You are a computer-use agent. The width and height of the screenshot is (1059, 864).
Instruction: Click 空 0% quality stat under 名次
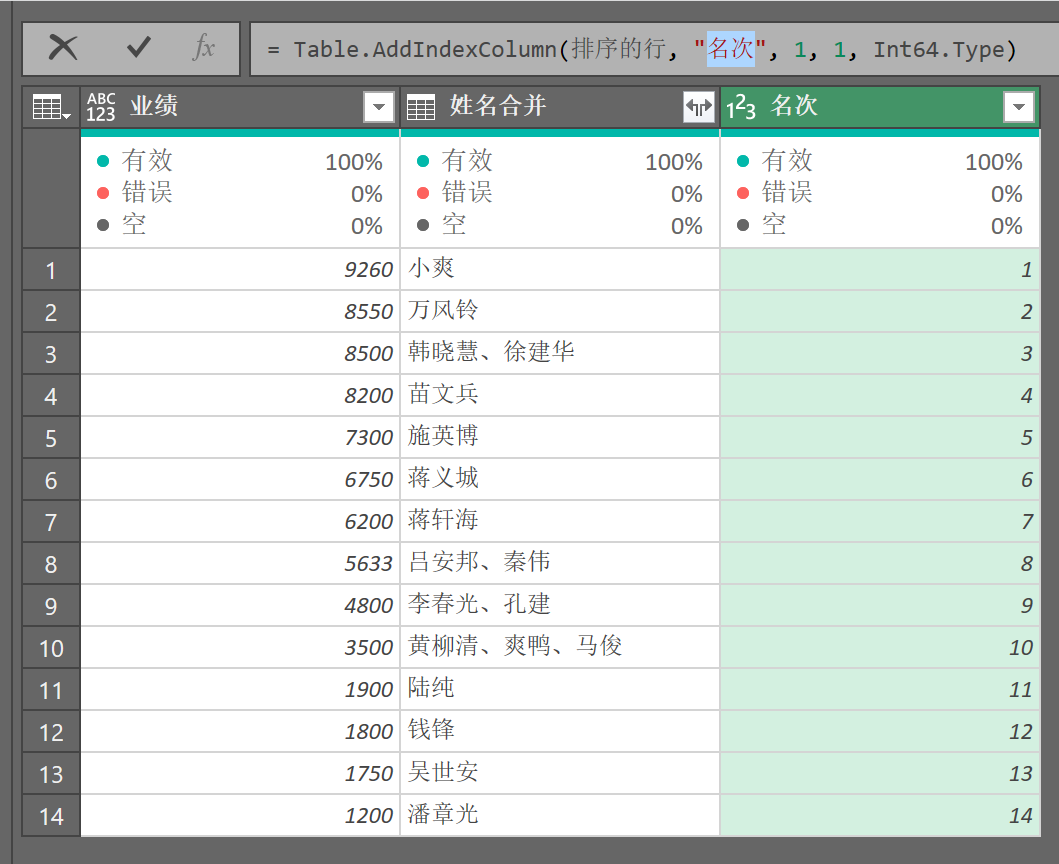(880, 226)
